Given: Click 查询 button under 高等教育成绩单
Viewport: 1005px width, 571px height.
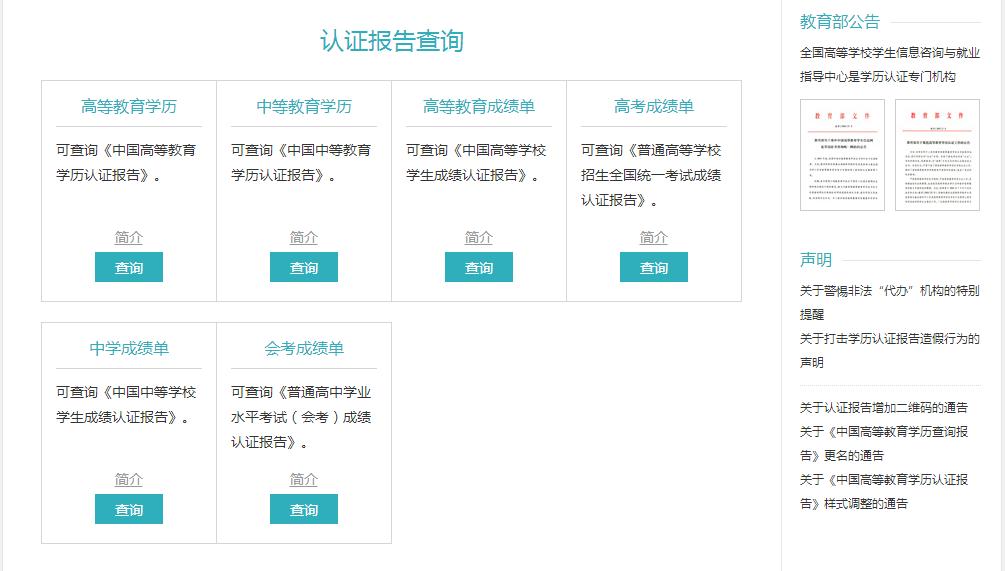Looking at the screenshot, I should [x=479, y=267].
